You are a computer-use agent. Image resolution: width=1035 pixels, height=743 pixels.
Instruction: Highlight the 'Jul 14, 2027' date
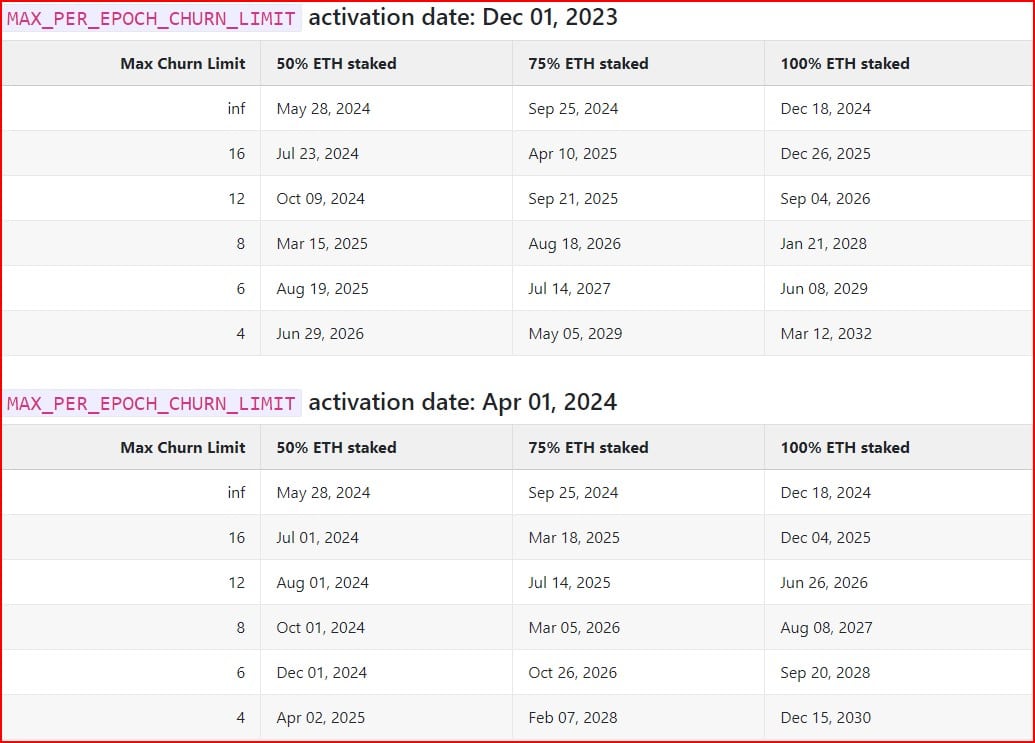[570, 288]
